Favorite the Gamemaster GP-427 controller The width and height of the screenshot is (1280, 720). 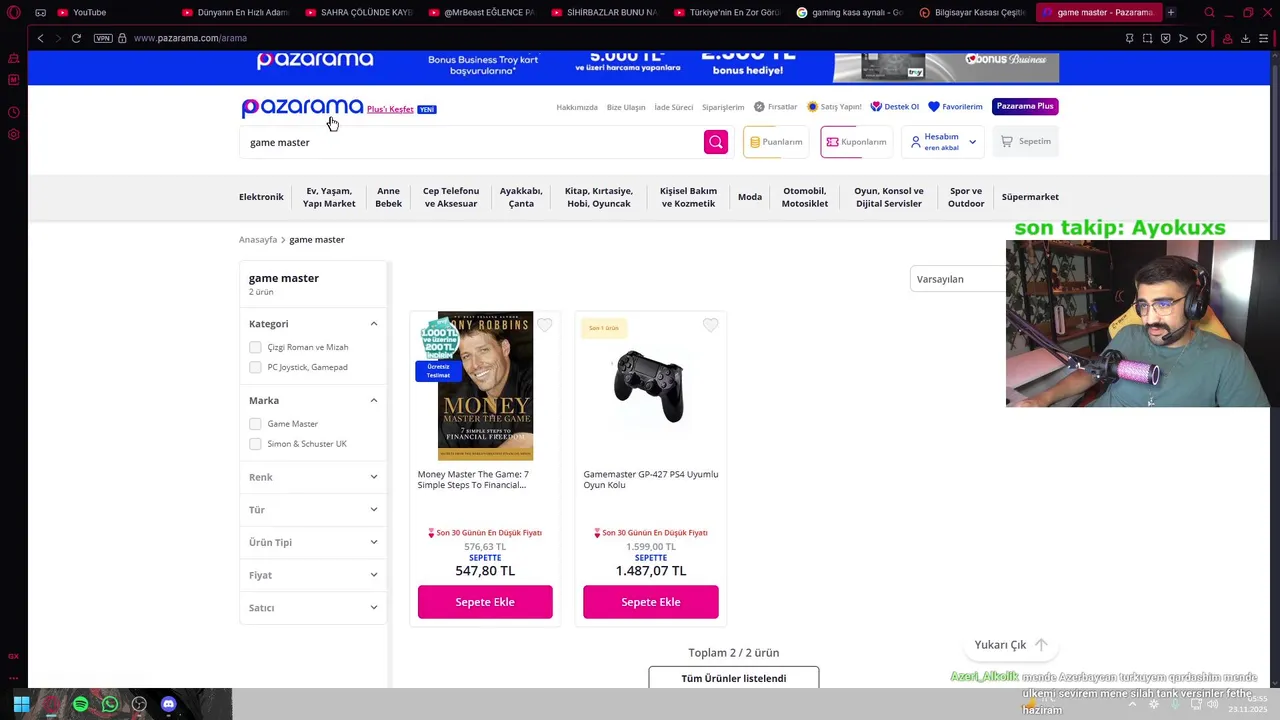[710, 325]
